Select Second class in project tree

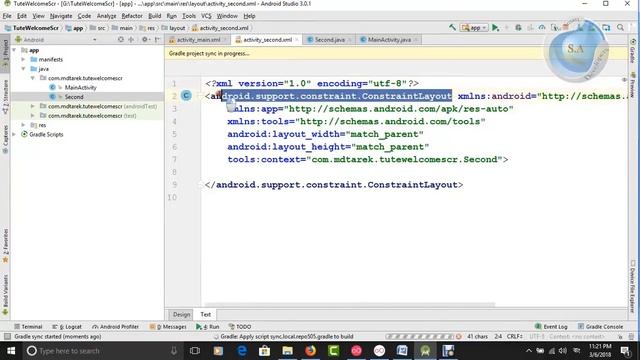(74, 97)
